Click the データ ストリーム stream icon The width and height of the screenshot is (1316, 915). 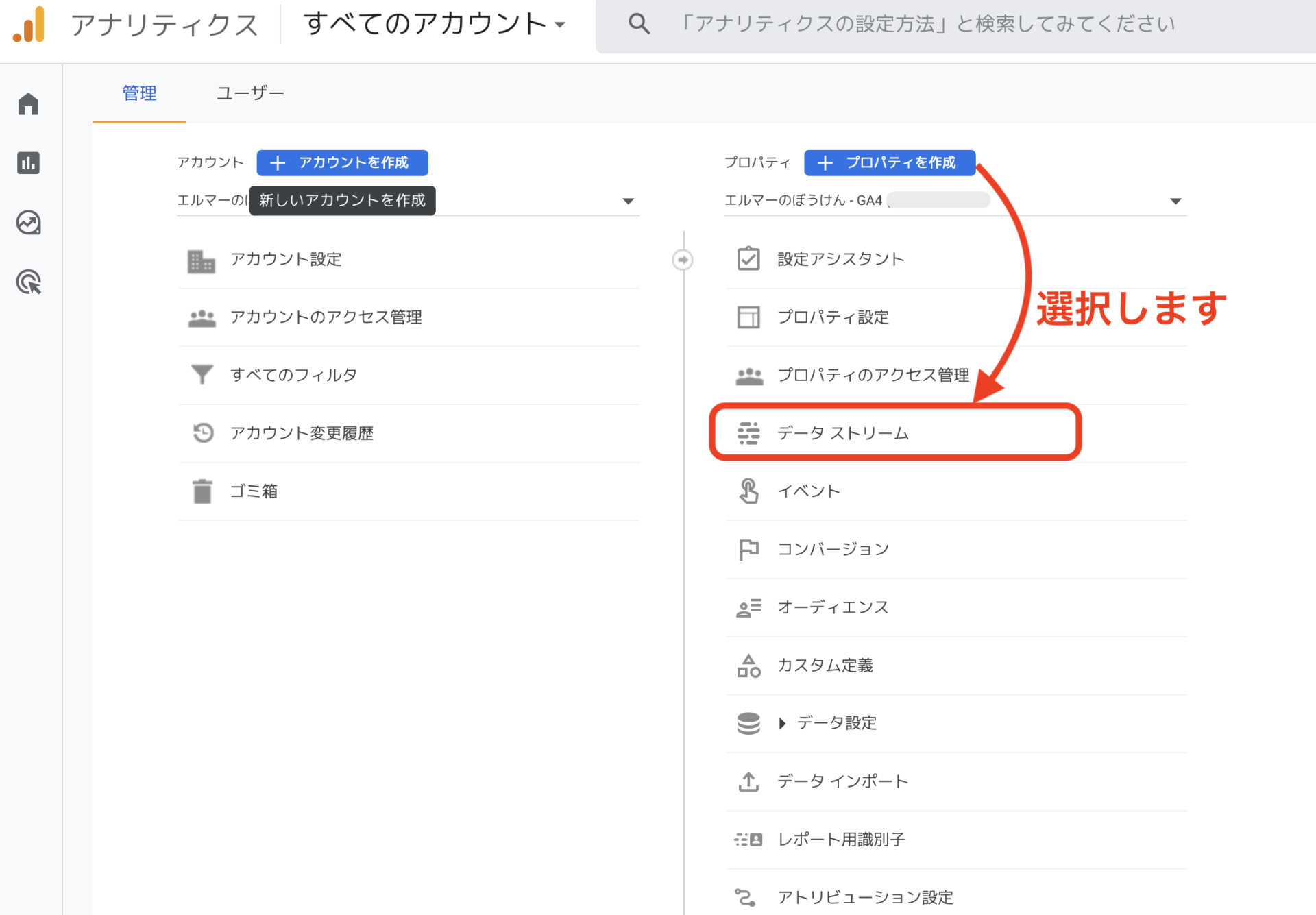tap(748, 433)
